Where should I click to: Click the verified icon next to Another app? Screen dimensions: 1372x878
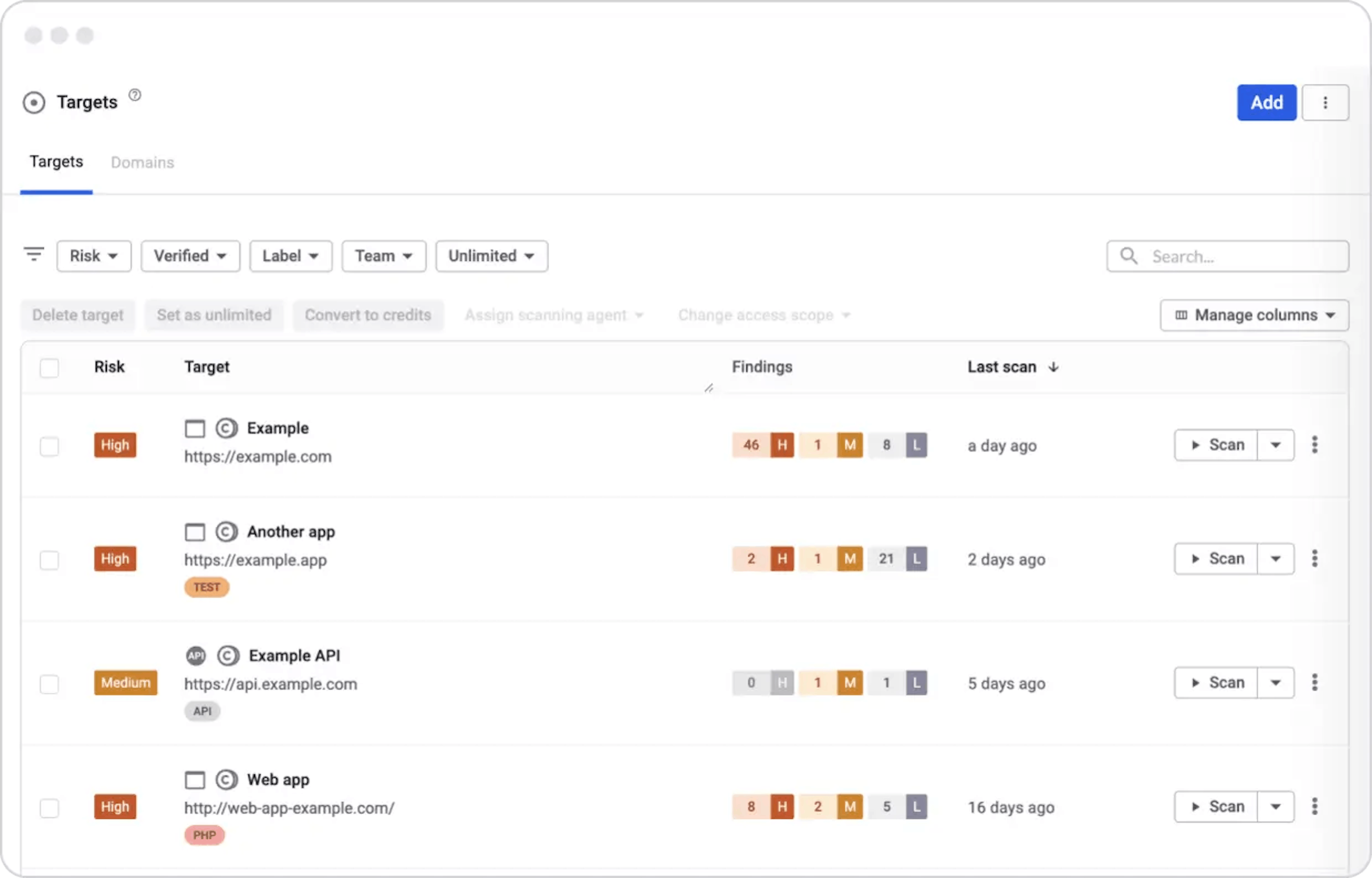(226, 532)
